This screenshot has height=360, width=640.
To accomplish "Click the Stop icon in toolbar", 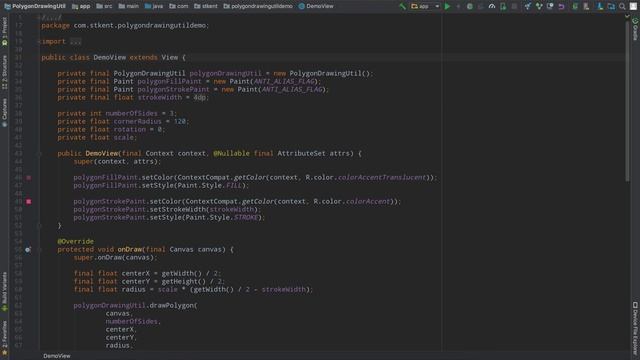I will point(514,7).
